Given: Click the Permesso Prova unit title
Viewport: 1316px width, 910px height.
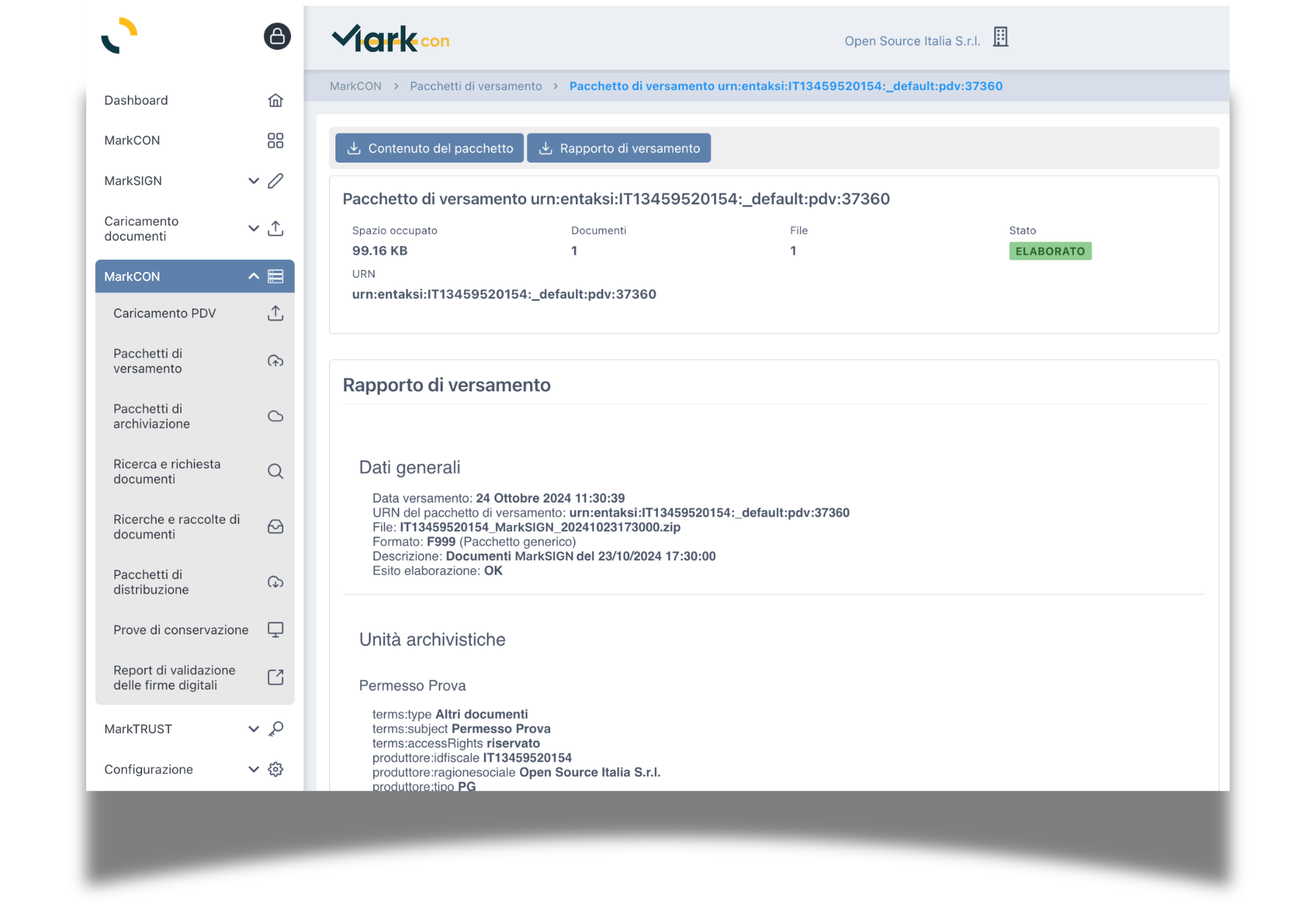Looking at the screenshot, I should click(413, 686).
